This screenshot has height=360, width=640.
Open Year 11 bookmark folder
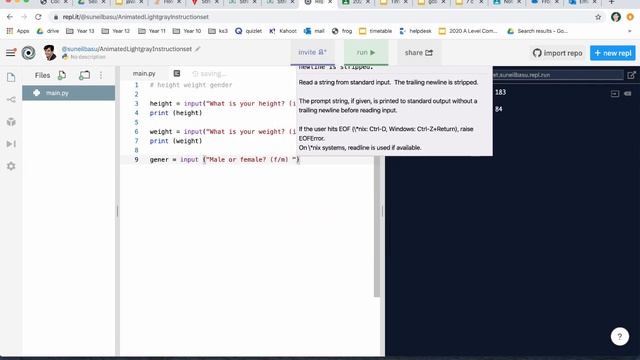[152, 31]
